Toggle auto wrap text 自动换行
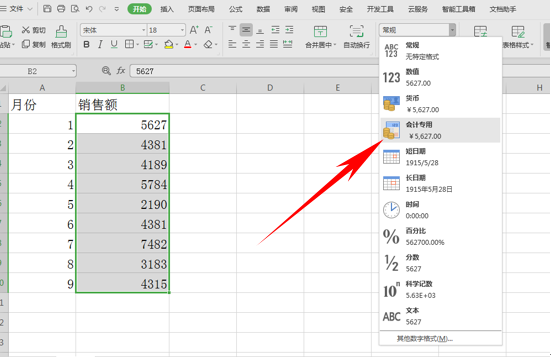This screenshot has height=360, width=551. coord(356,37)
